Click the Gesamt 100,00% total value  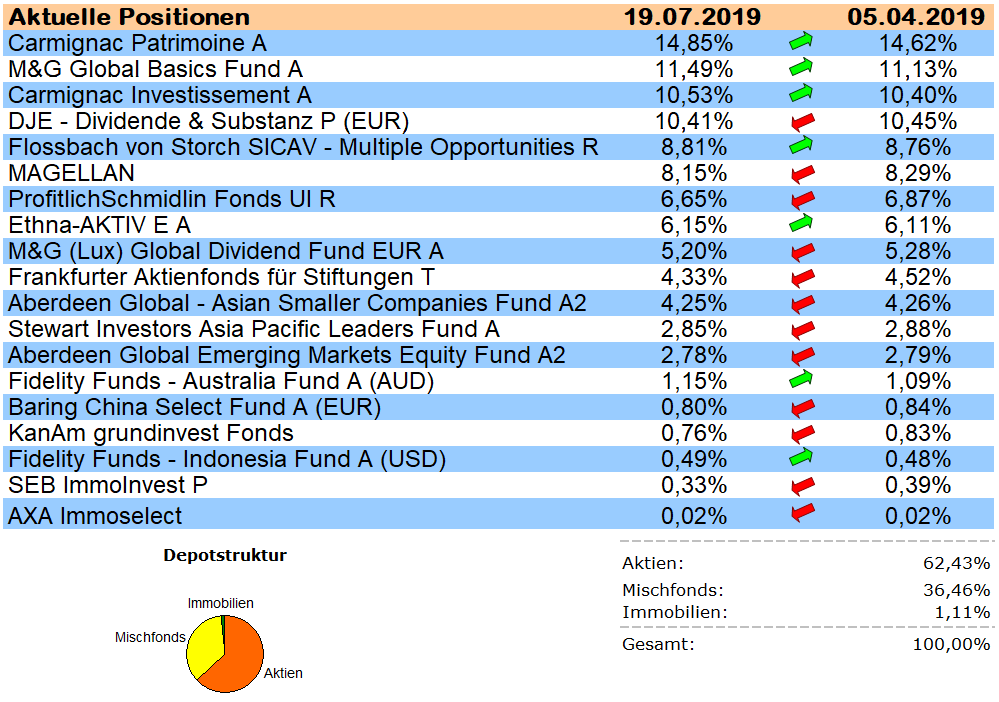pyautogui.click(x=950, y=644)
